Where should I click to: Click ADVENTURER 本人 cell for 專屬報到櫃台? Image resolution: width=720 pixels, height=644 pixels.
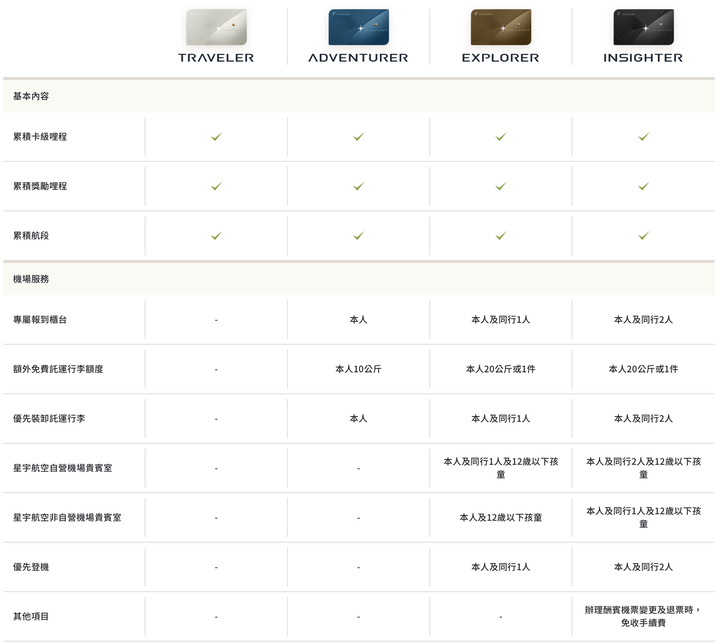359,320
